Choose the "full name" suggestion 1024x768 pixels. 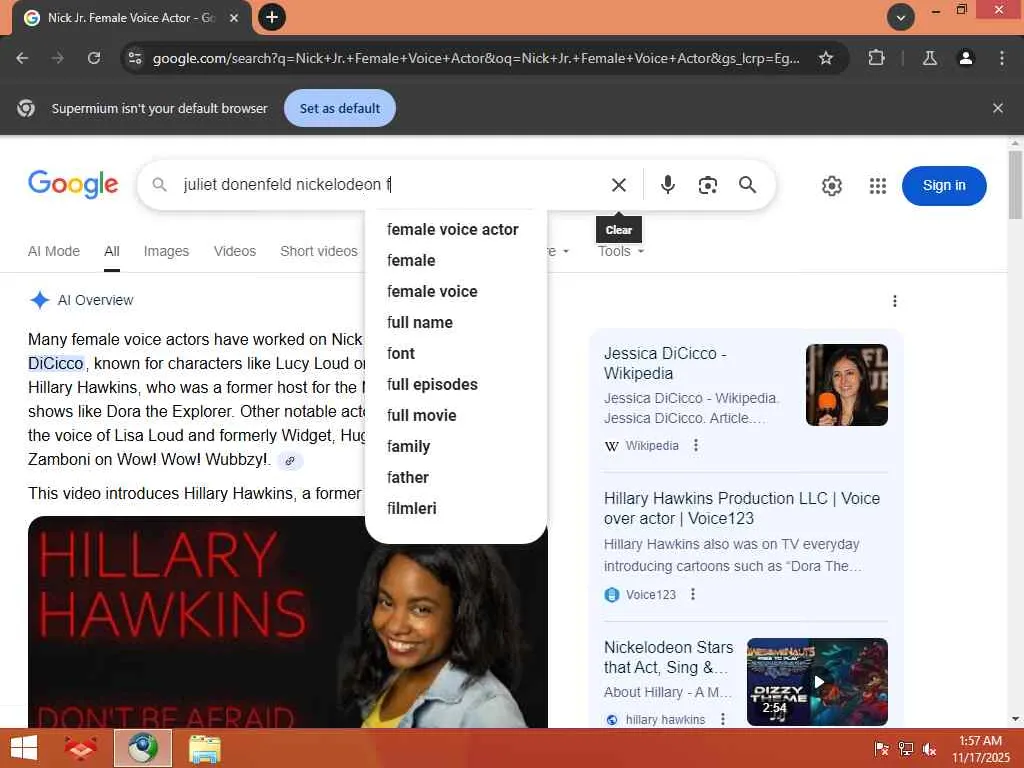tap(455, 323)
